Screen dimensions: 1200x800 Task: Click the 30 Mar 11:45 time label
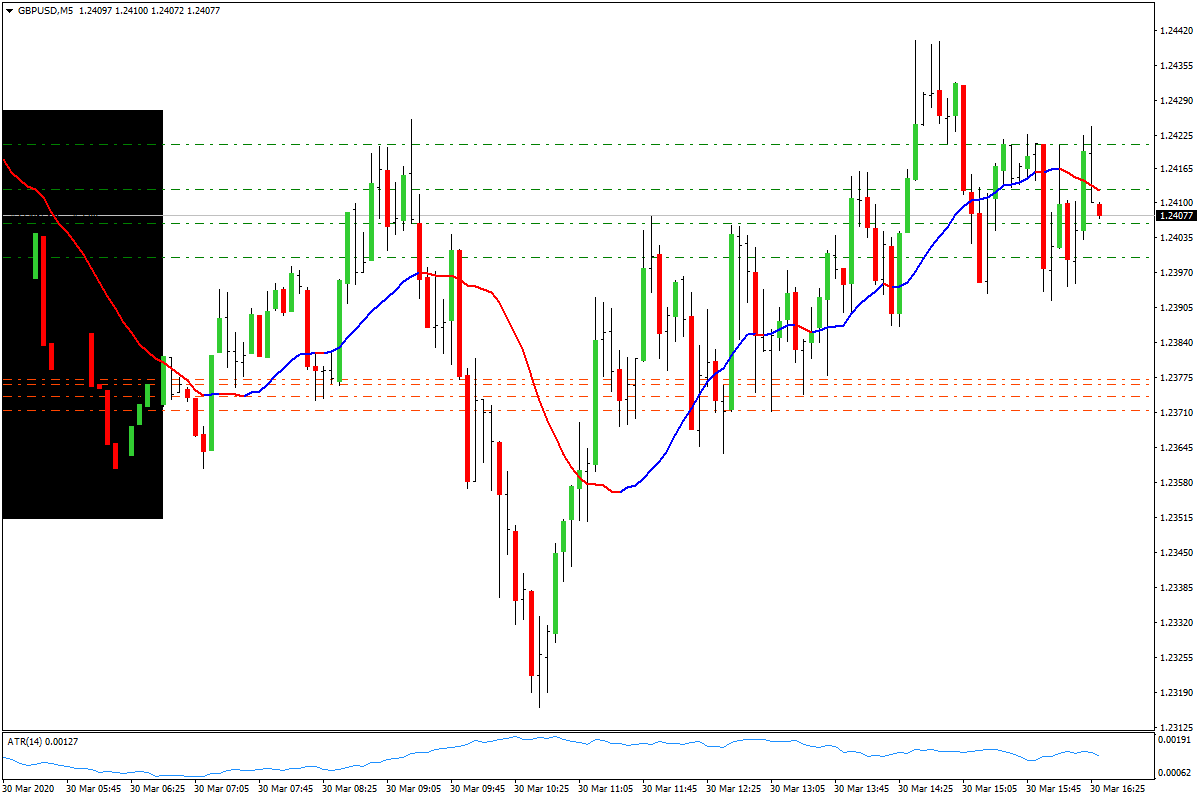click(670, 789)
